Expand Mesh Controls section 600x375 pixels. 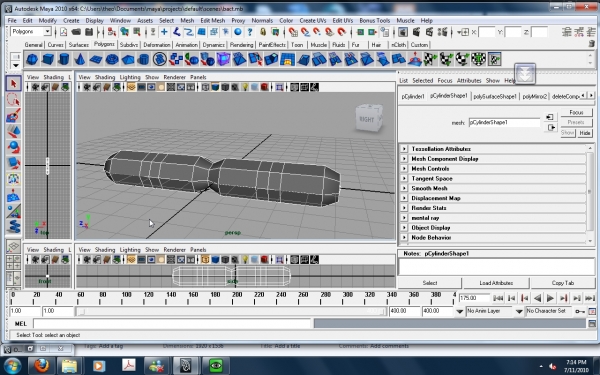(x=404, y=169)
